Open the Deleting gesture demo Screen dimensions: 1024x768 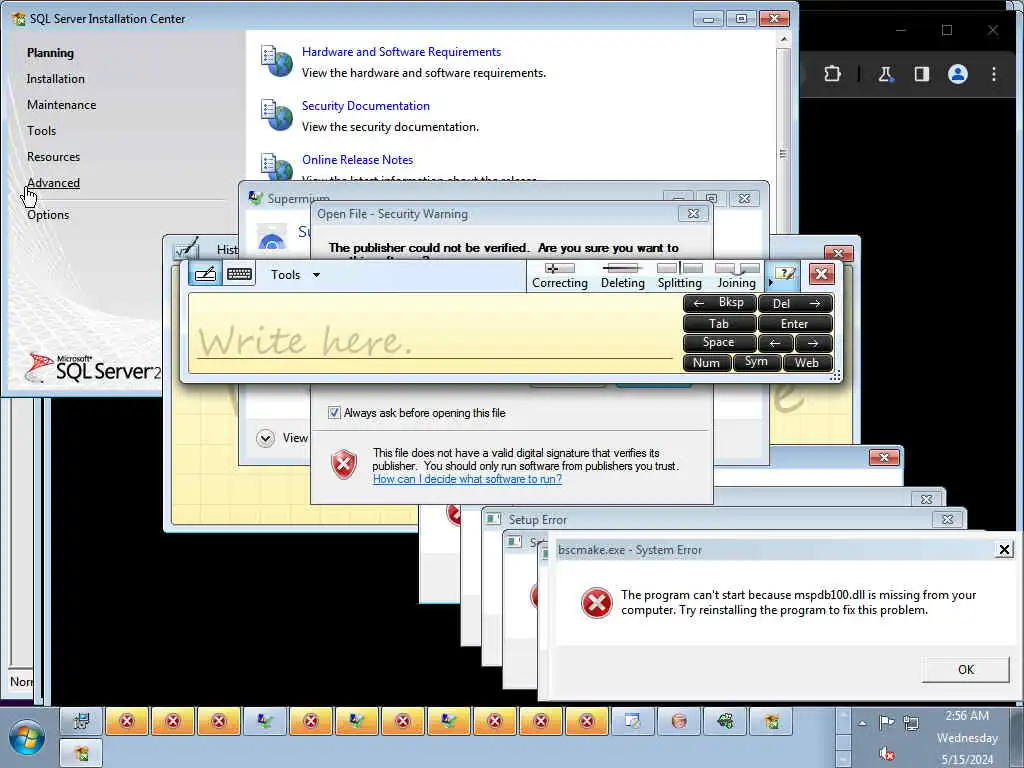[x=622, y=276]
